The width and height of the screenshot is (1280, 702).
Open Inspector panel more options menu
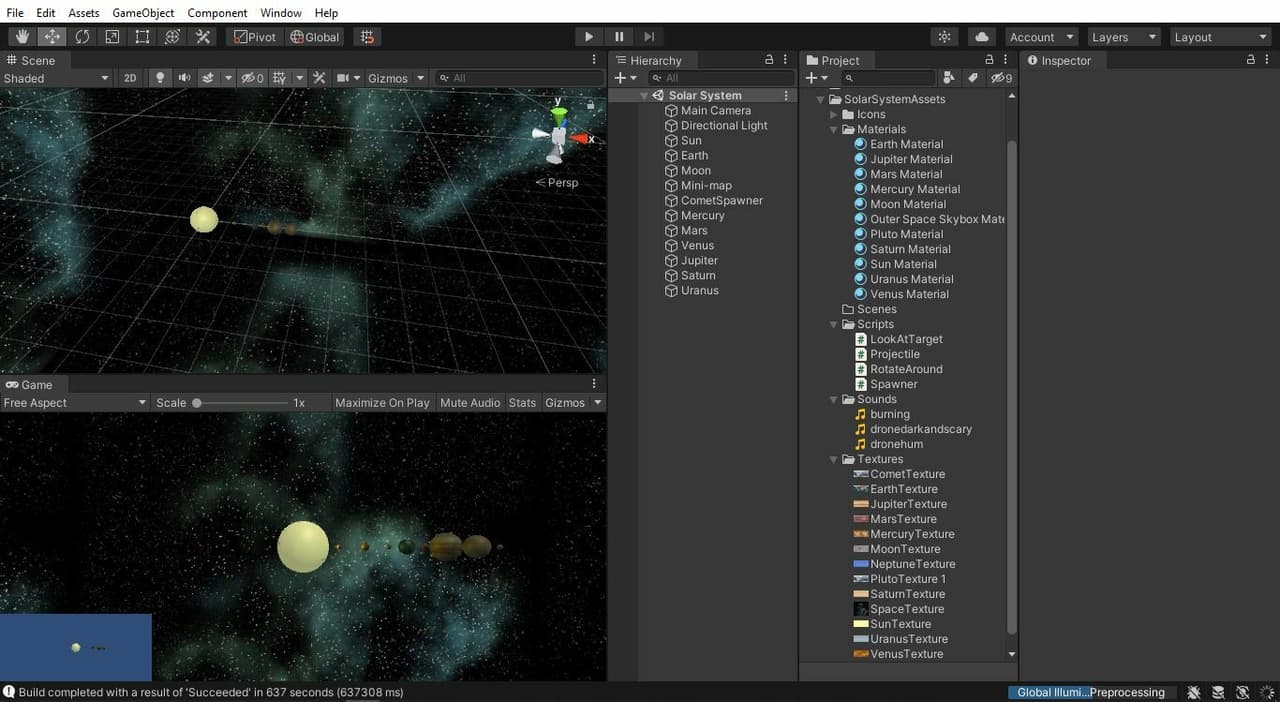1267,60
